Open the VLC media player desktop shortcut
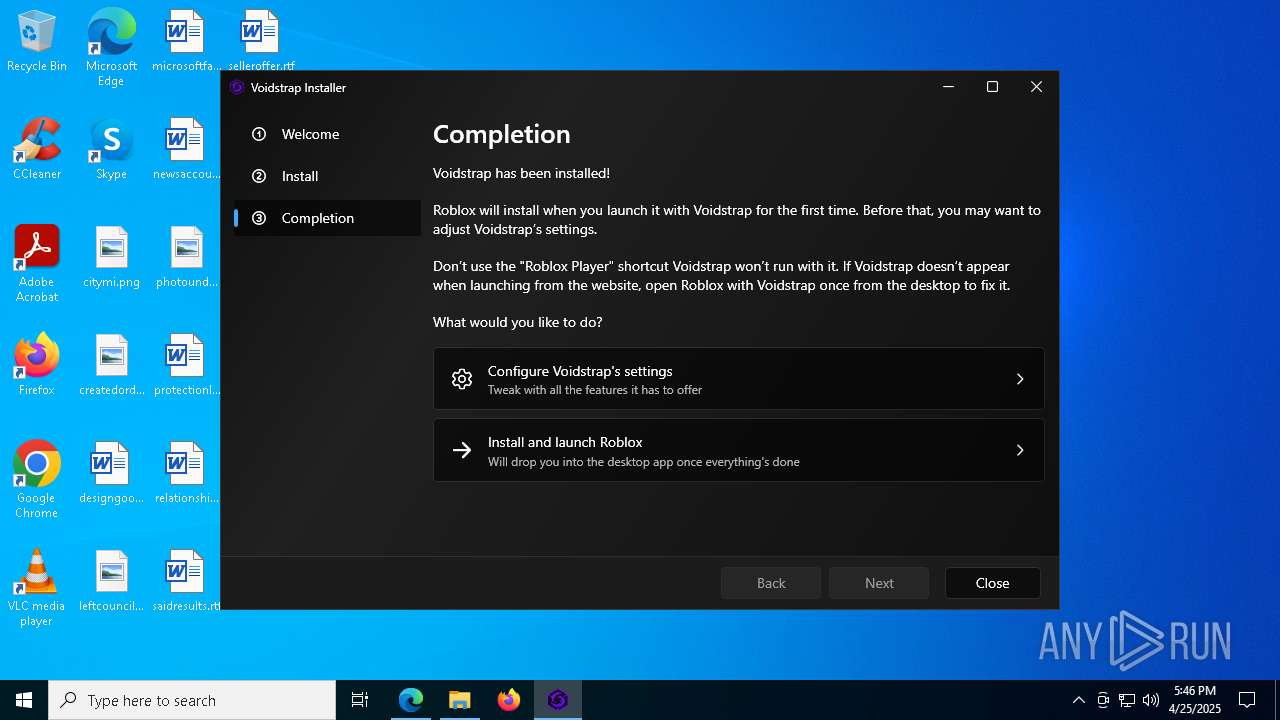This screenshot has width=1280, height=720. click(37, 588)
